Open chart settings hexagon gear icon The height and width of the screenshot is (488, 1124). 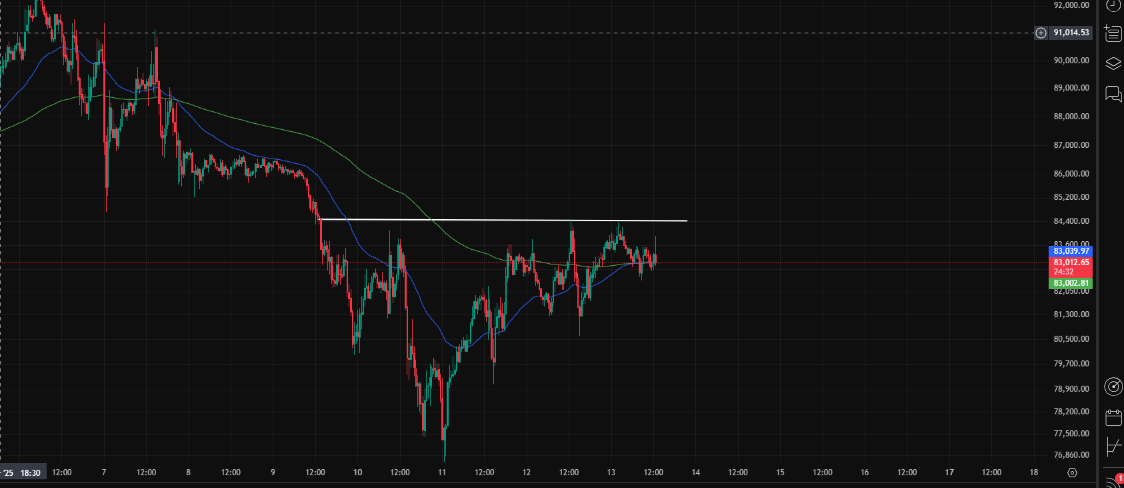coord(1072,473)
